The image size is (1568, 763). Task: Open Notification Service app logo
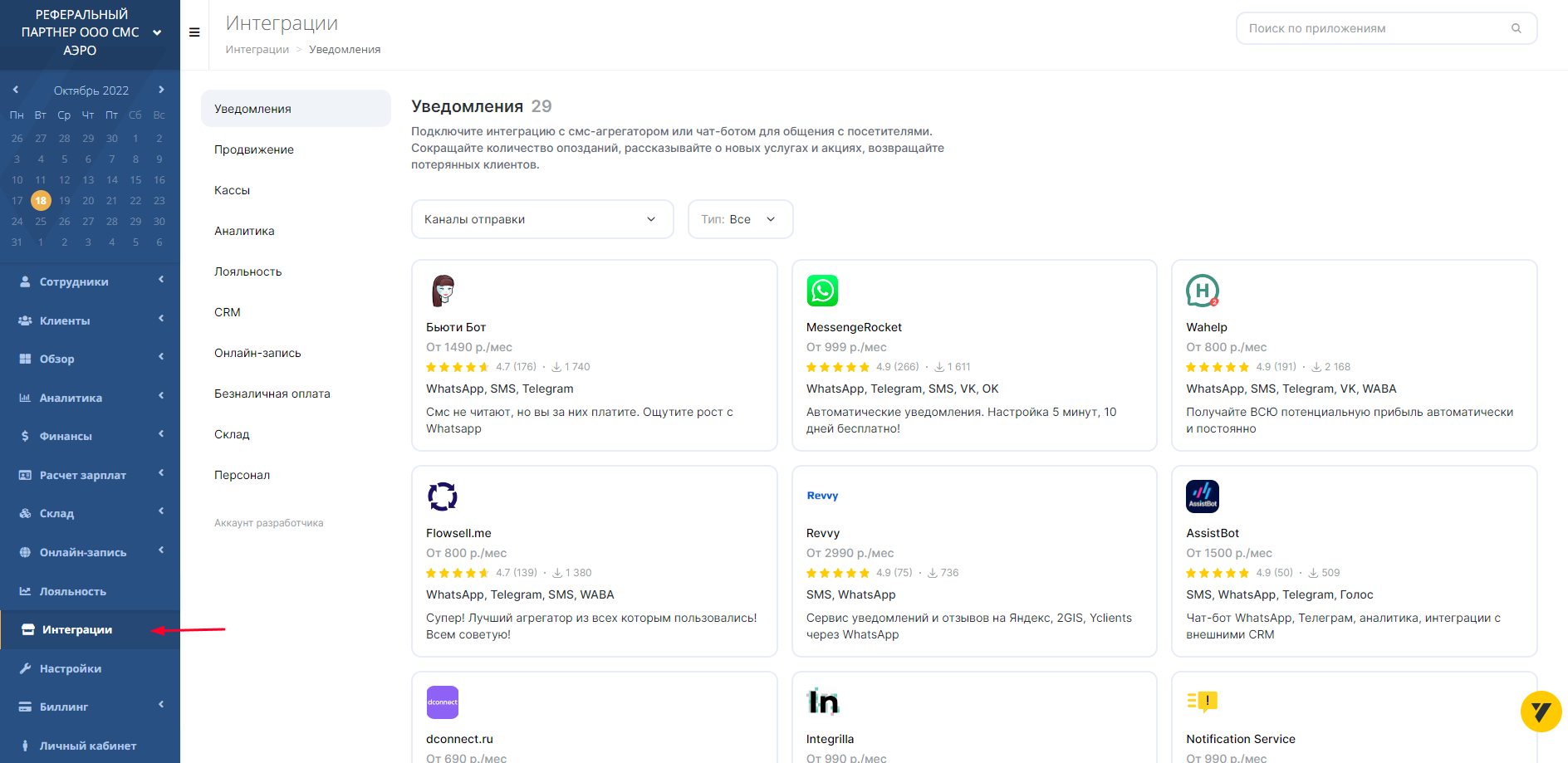[x=1203, y=702]
